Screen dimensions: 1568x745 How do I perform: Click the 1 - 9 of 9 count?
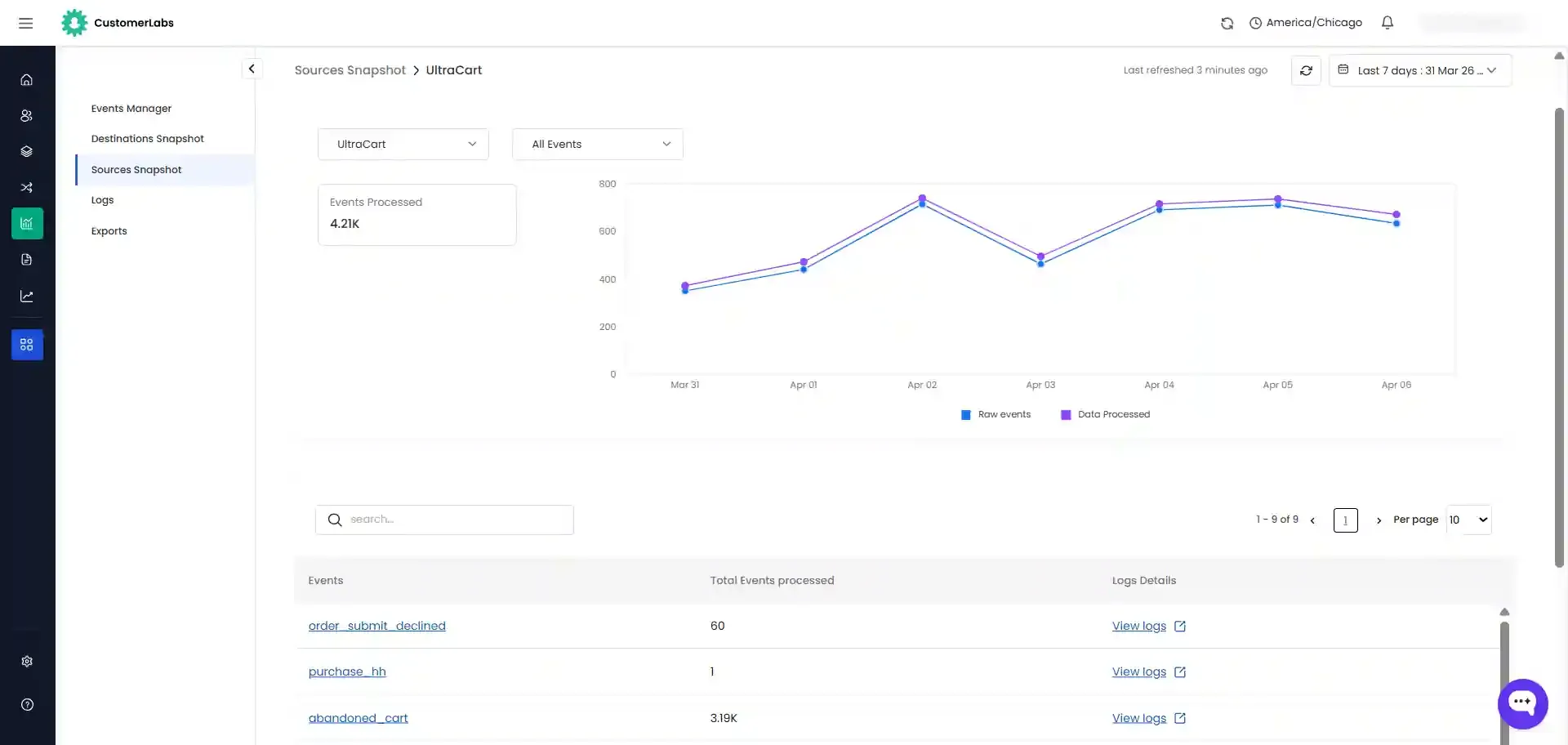pyautogui.click(x=1277, y=520)
